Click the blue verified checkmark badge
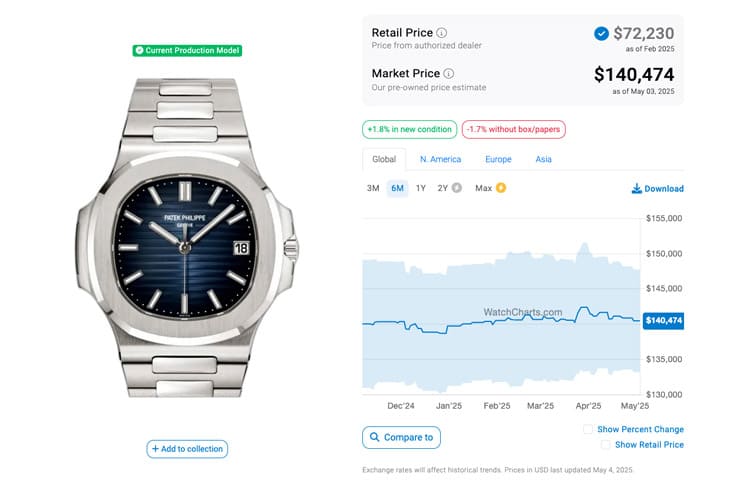 (x=601, y=34)
